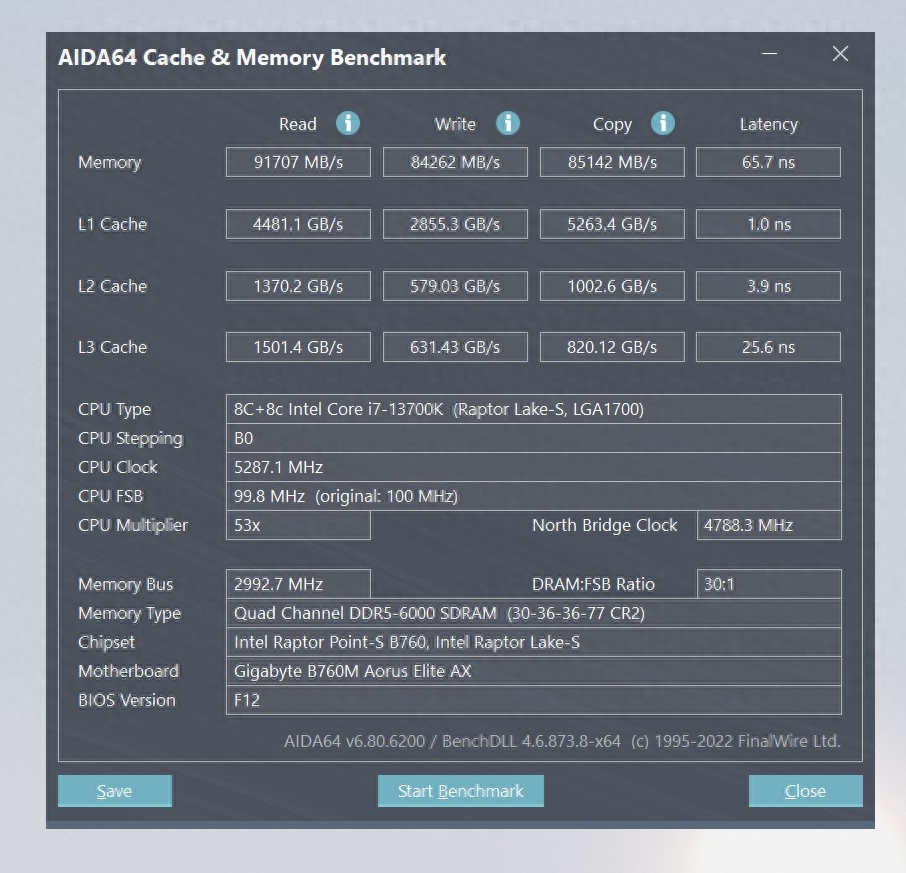The width and height of the screenshot is (906, 873).
Task: Select Memory latency 65.7 ns
Action: coord(768,162)
